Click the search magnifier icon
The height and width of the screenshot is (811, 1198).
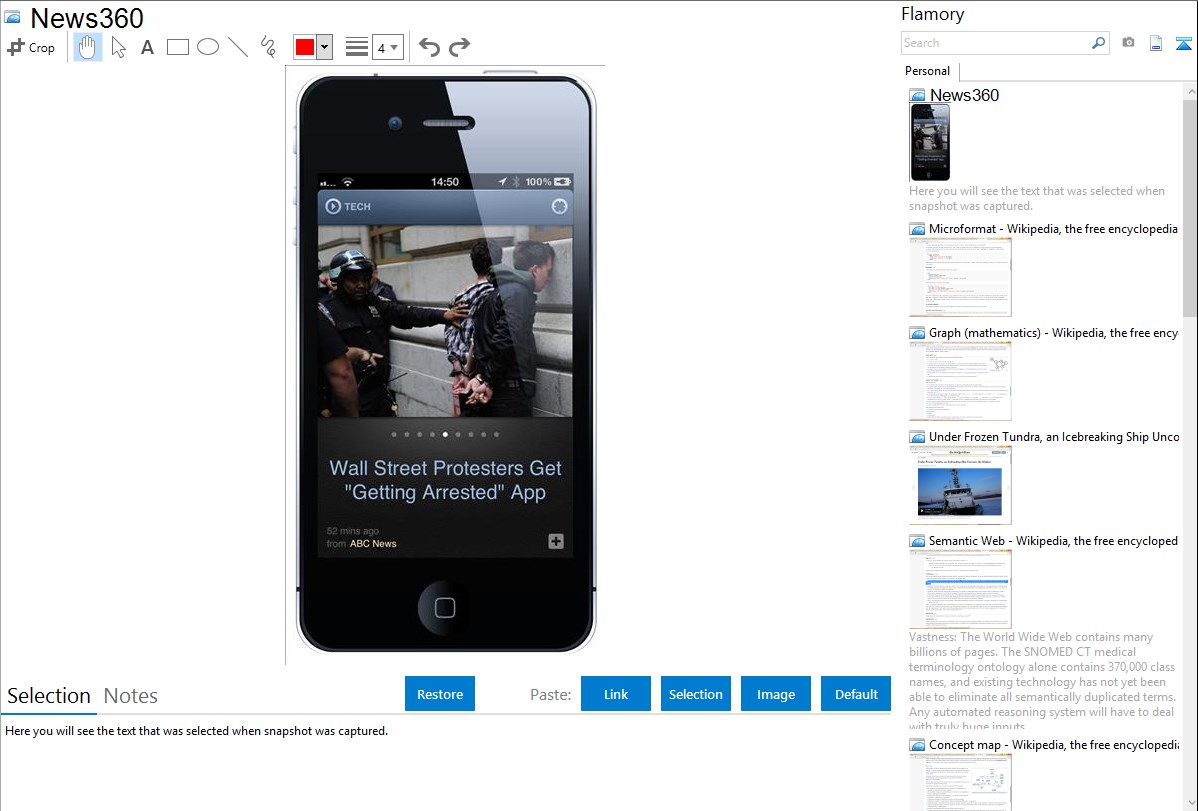[x=1099, y=43]
